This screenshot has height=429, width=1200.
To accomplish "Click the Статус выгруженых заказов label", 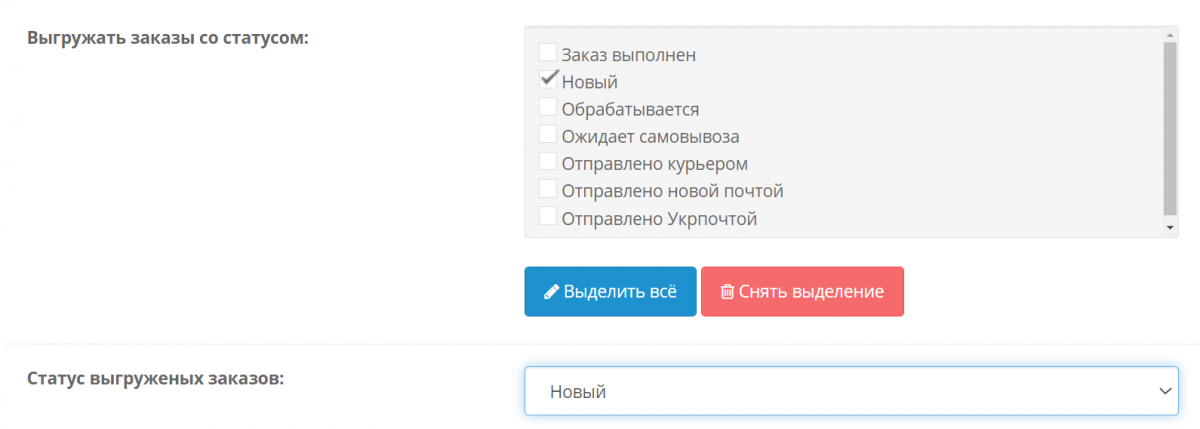I will [156, 379].
